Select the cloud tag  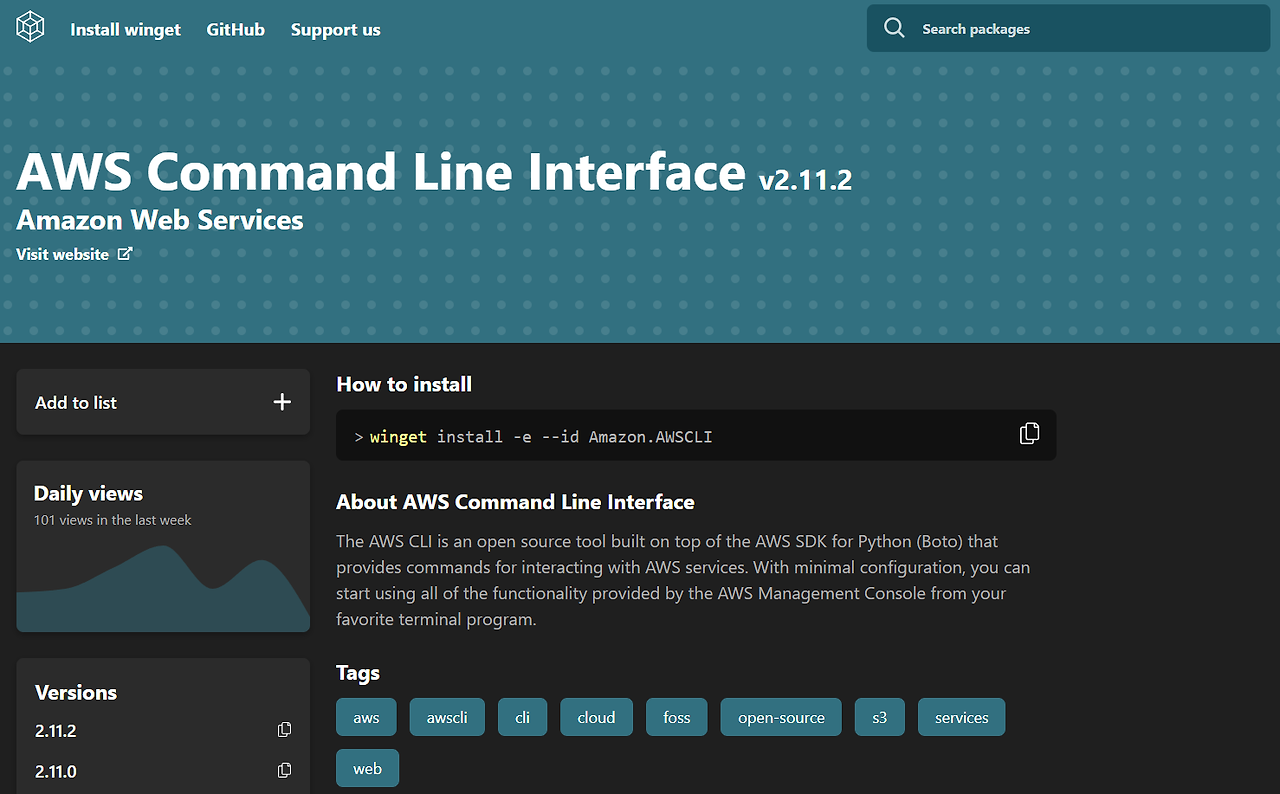click(596, 717)
